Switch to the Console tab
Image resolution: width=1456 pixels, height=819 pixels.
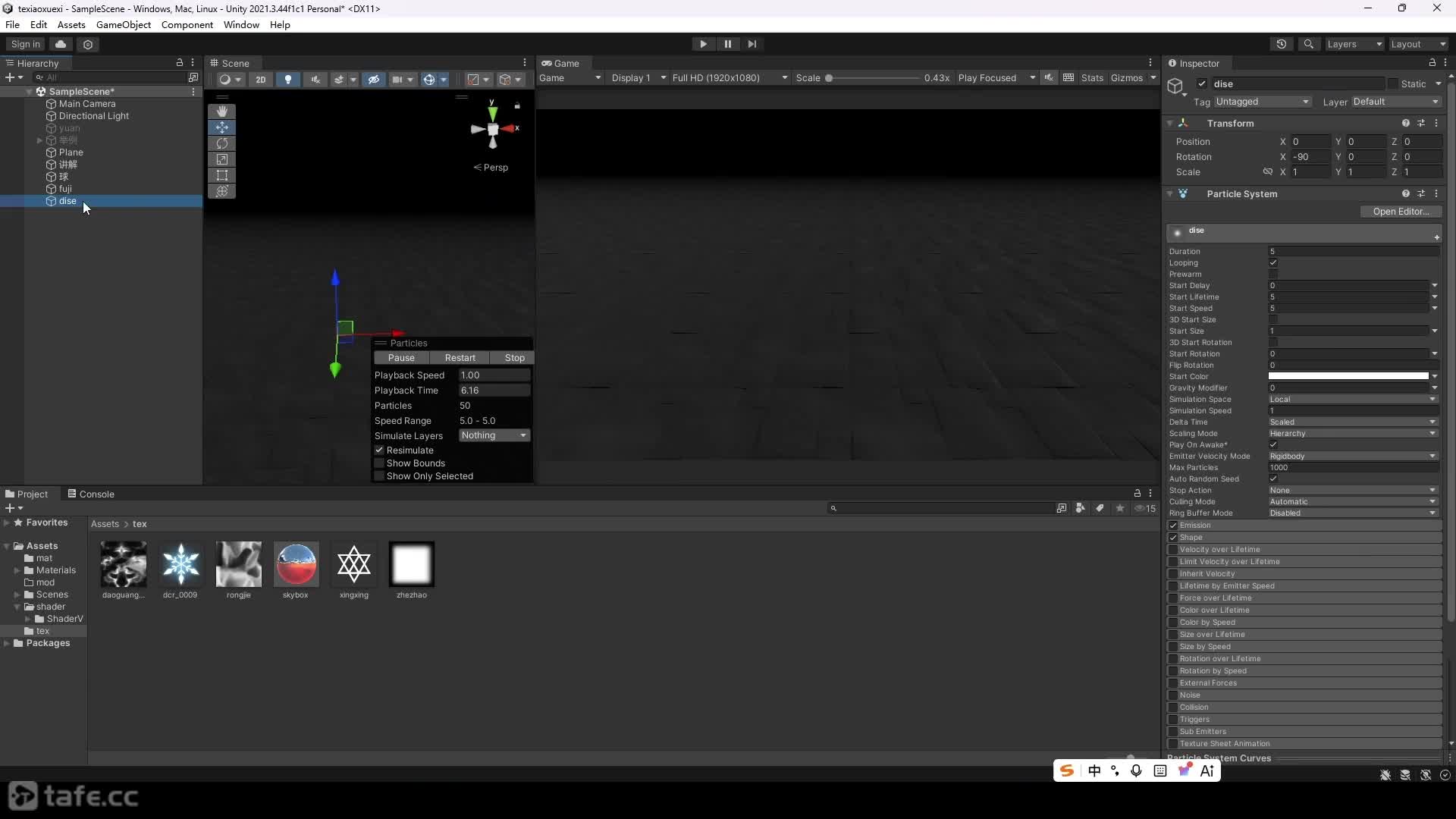pyautogui.click(x=90, y=494)
